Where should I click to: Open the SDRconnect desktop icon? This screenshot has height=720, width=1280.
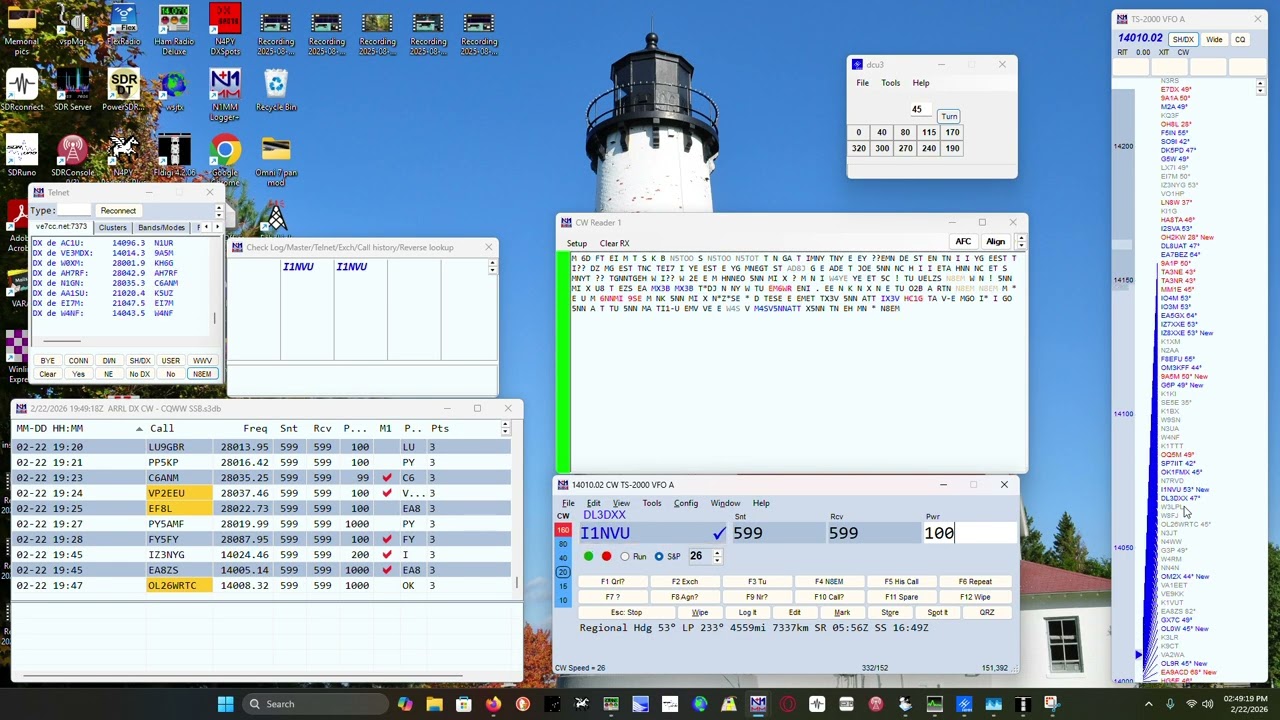point(21,90)
